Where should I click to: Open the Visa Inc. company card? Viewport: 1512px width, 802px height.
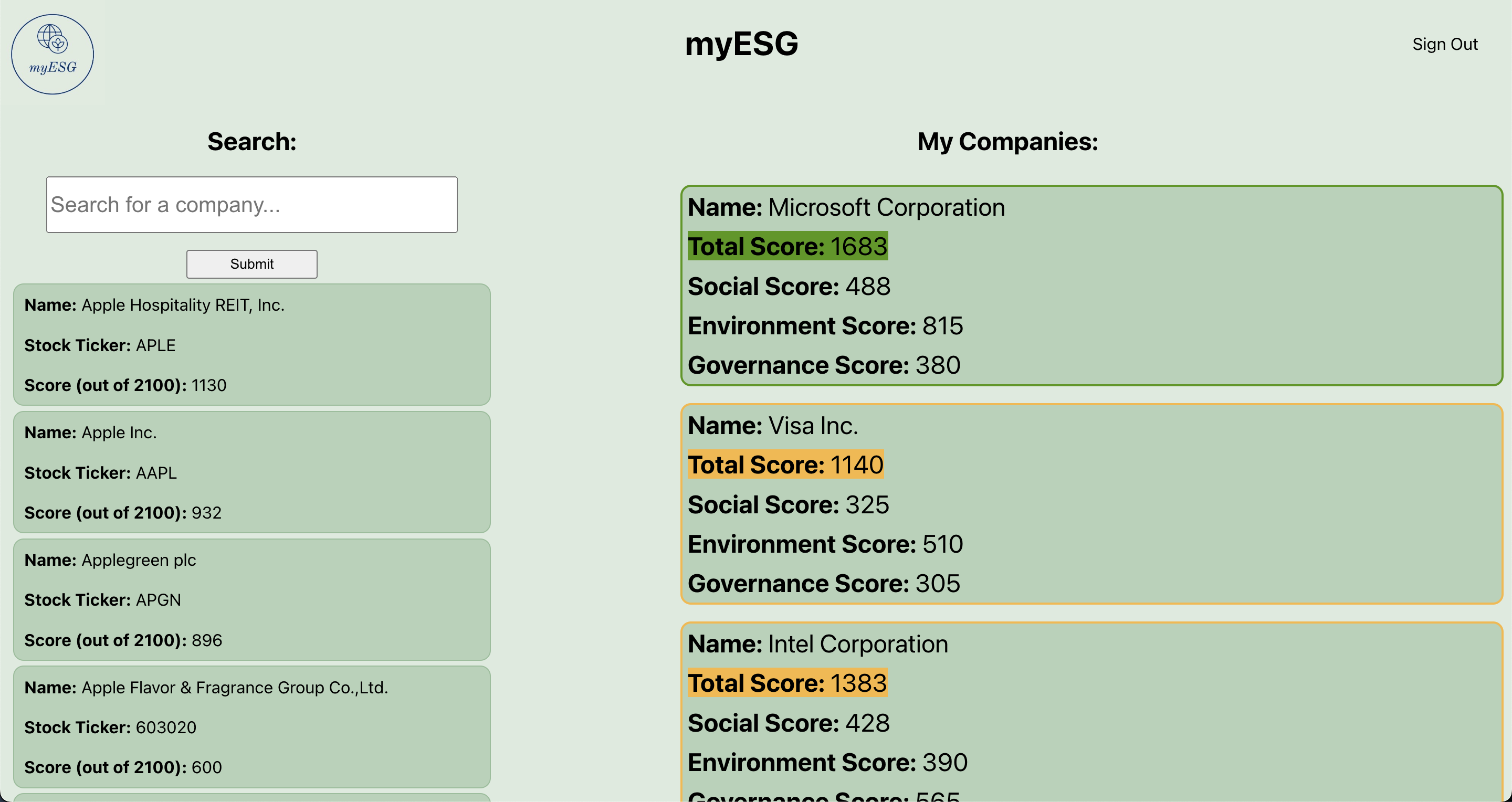click(x=1090, y=503)
